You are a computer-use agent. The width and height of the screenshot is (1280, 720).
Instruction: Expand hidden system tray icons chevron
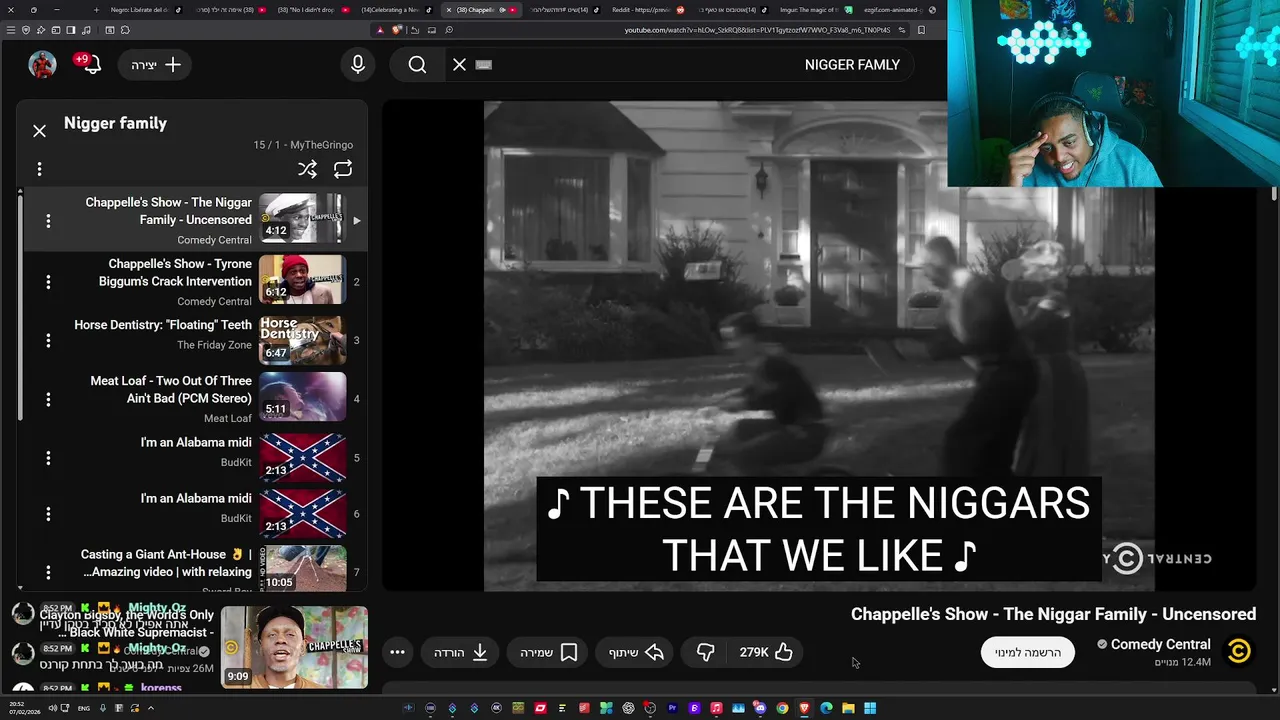(151, 708)
